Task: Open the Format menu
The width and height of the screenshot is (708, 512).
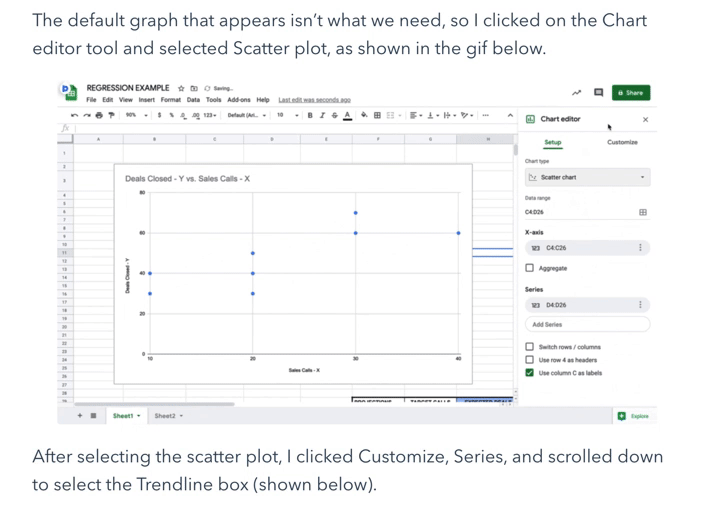Action: point(171,100)
